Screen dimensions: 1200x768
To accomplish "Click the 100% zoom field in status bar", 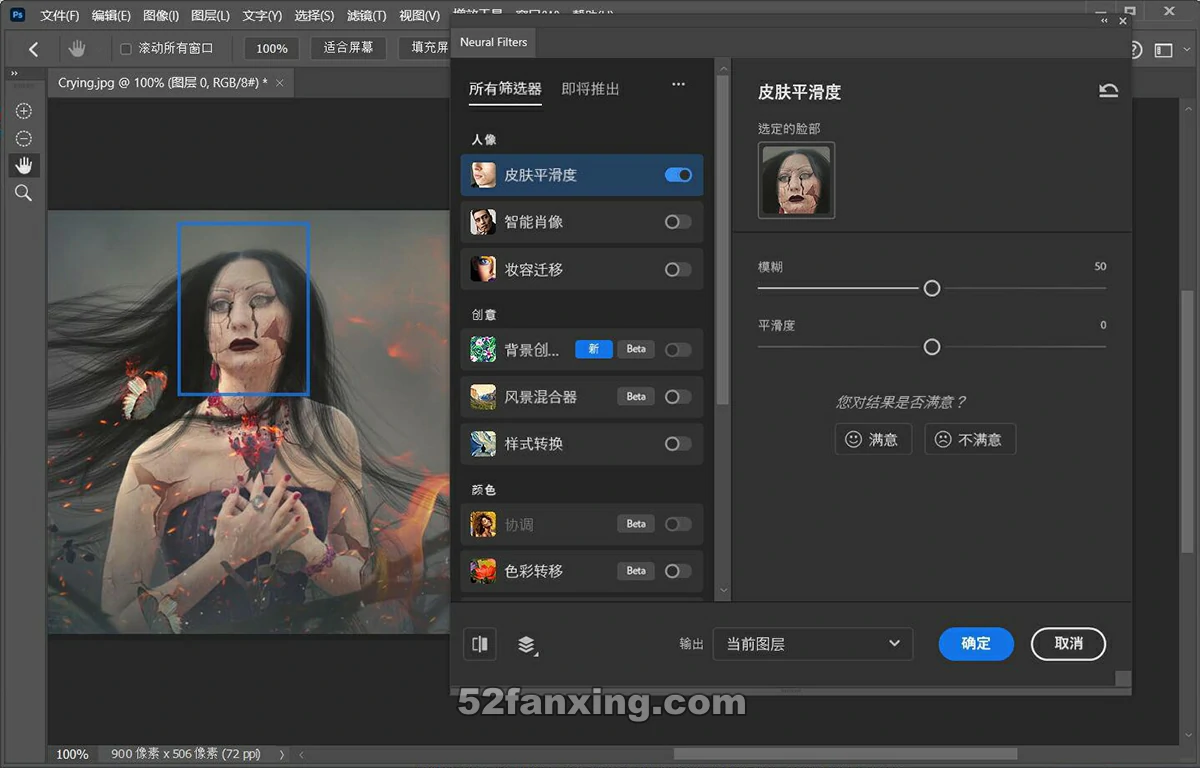I will click(72, 754).
